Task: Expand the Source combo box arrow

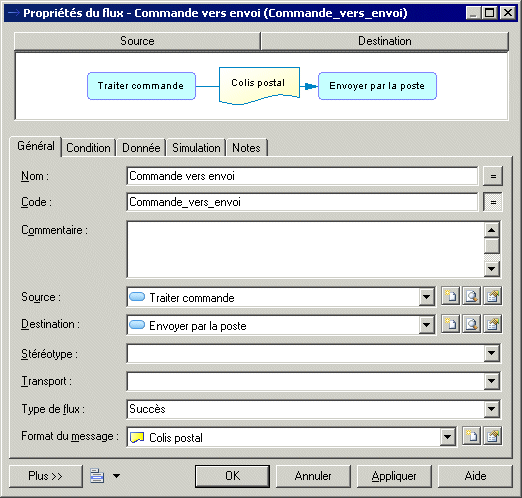Action: pyautogui.click(x=427, y=297)
